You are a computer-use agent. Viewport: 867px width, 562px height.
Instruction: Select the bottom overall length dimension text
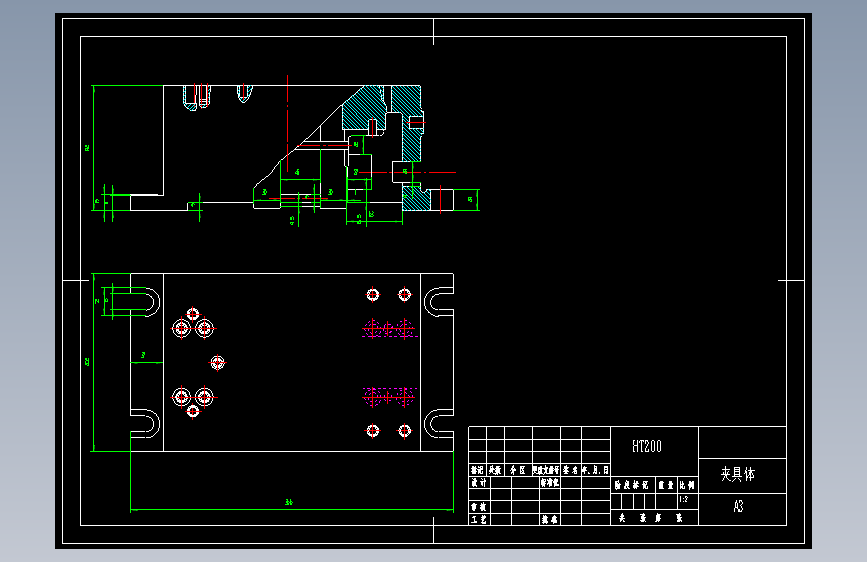pyautogui.click(x=289, y=502)
